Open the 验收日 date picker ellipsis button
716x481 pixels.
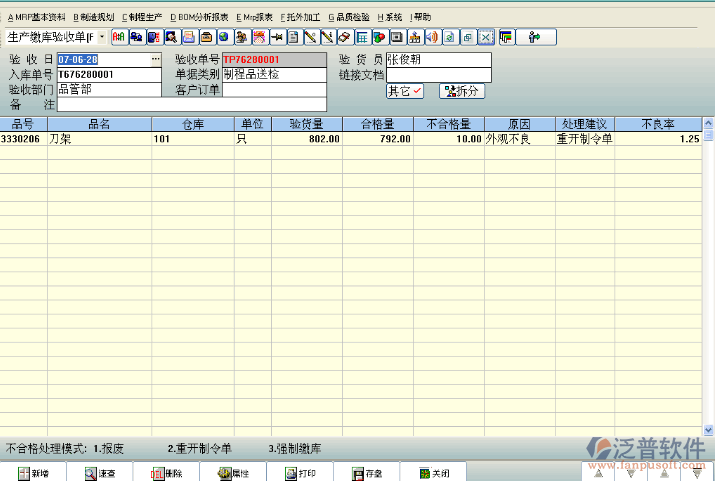pos(155,60)
